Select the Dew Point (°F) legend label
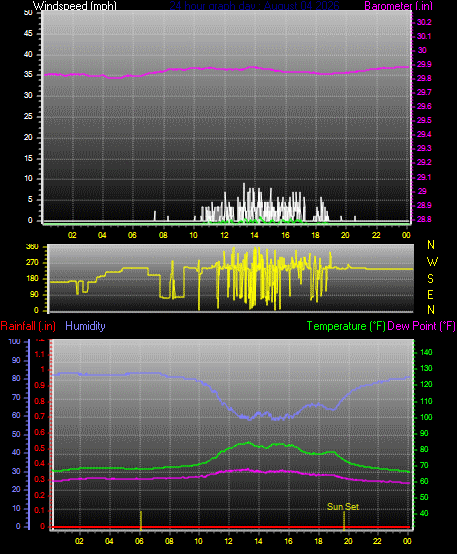The height and width of the screenshot is (554, 457). (421, 326)
